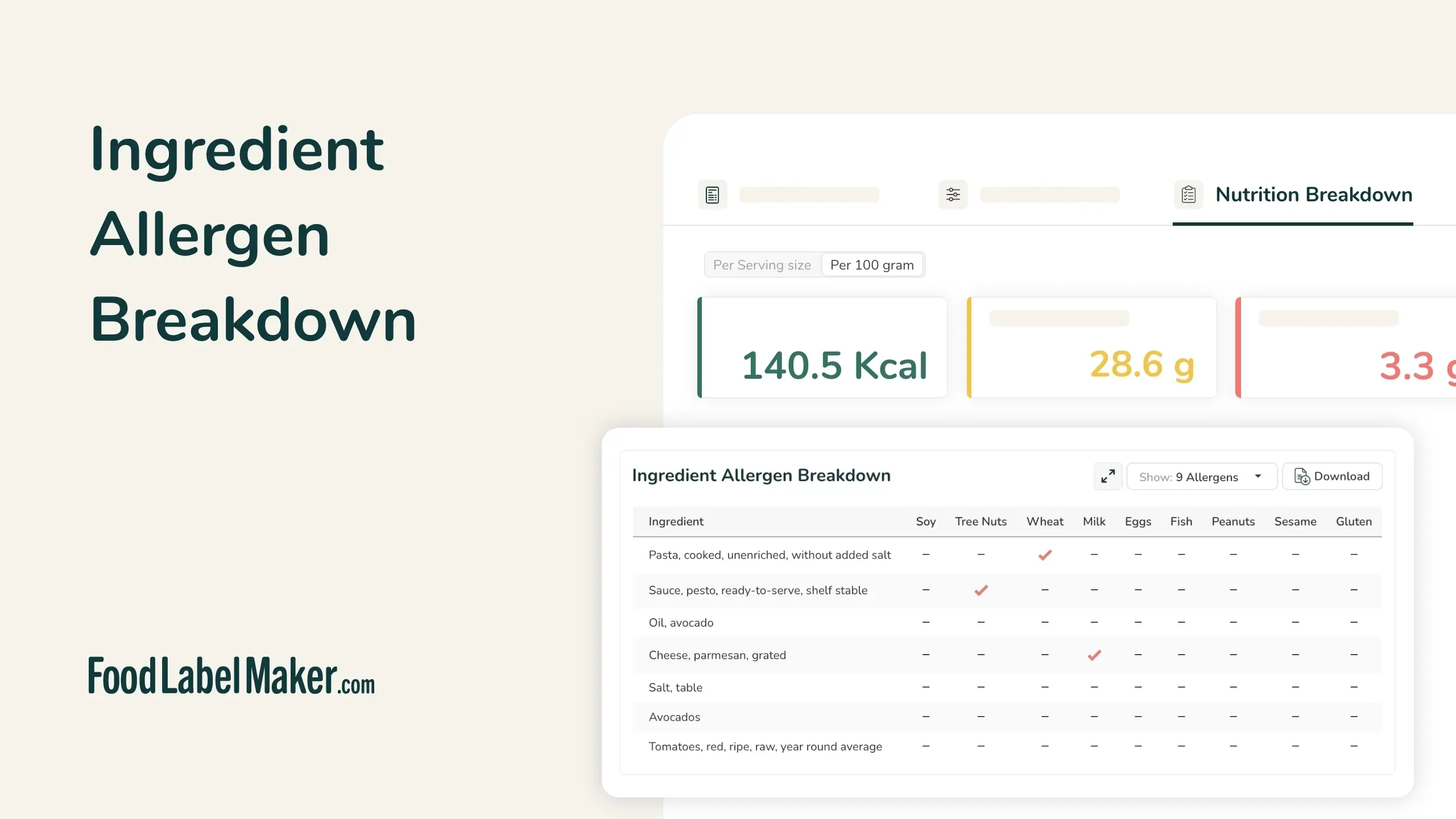Viewport: 1456px width, 819px height.
Task: Expand the allergen table to fullscreen view
Action: (x=1107, y=476)
